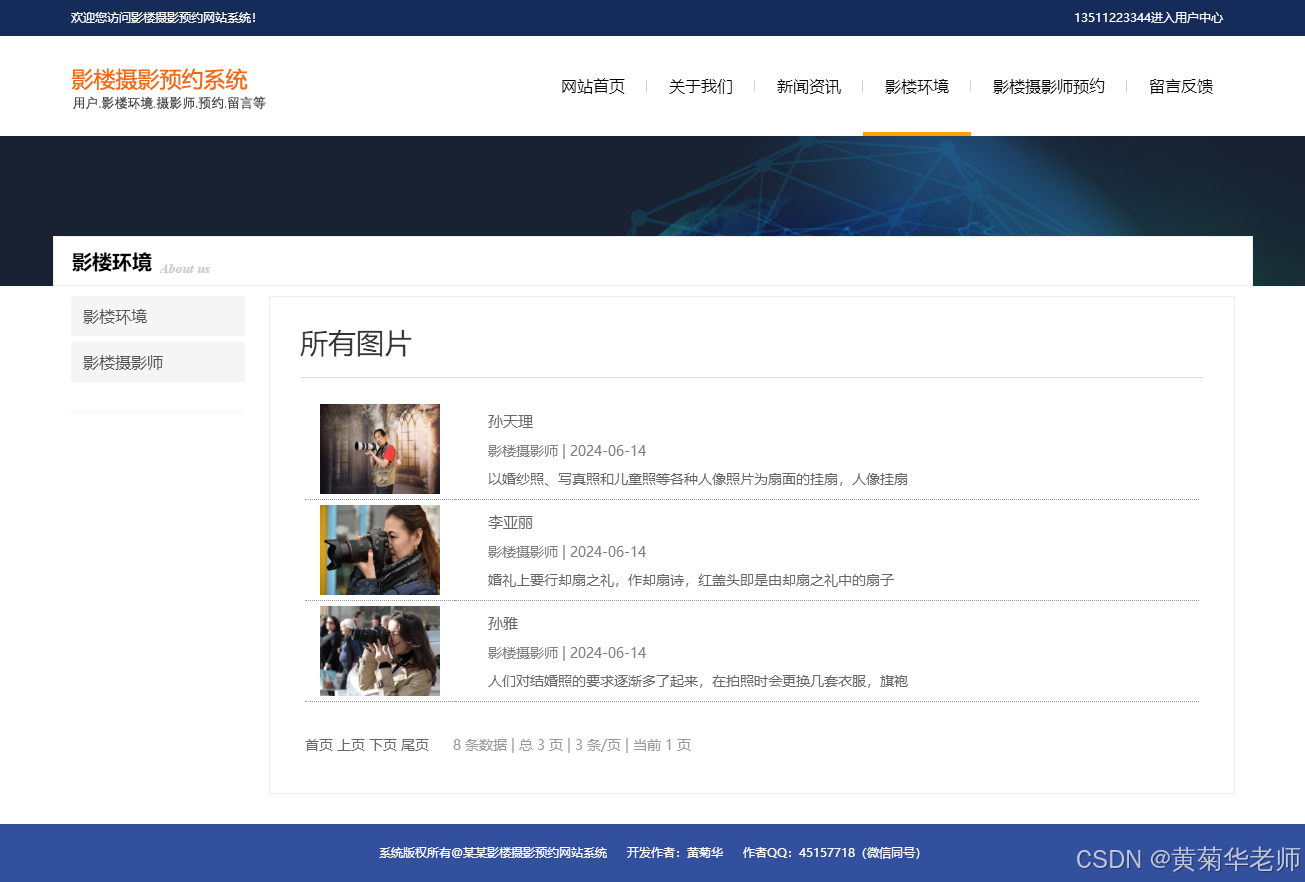Click 李亚丽's photographer thumbnail image
The width and height of the screenshot is (1305, 882).
379,550
